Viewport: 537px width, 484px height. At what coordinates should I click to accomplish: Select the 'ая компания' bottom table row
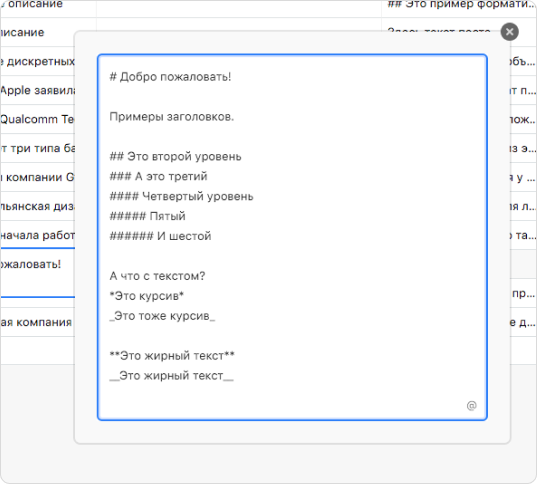38,322
